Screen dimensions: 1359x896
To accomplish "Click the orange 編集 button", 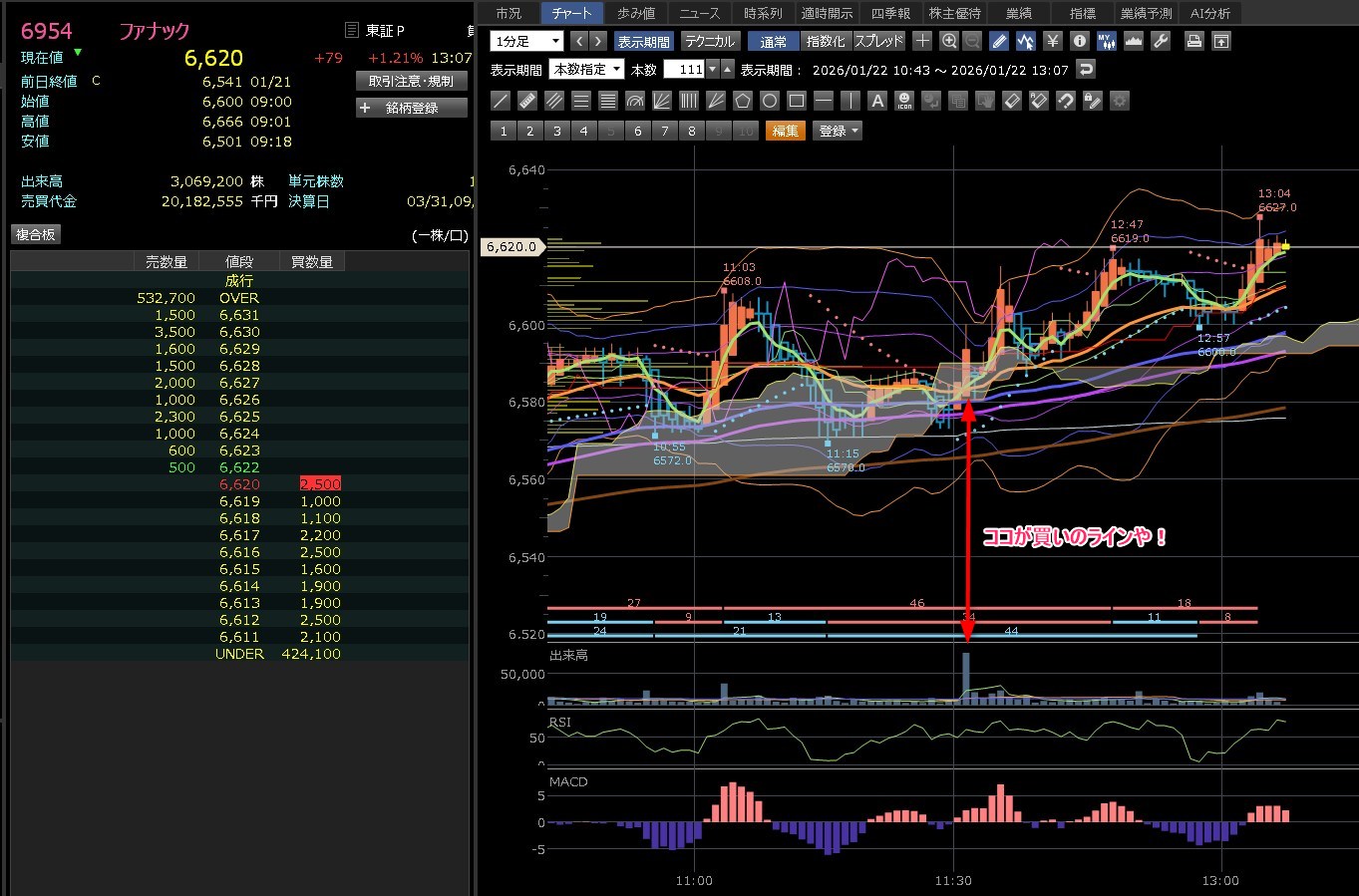I will tap(786, 131).
